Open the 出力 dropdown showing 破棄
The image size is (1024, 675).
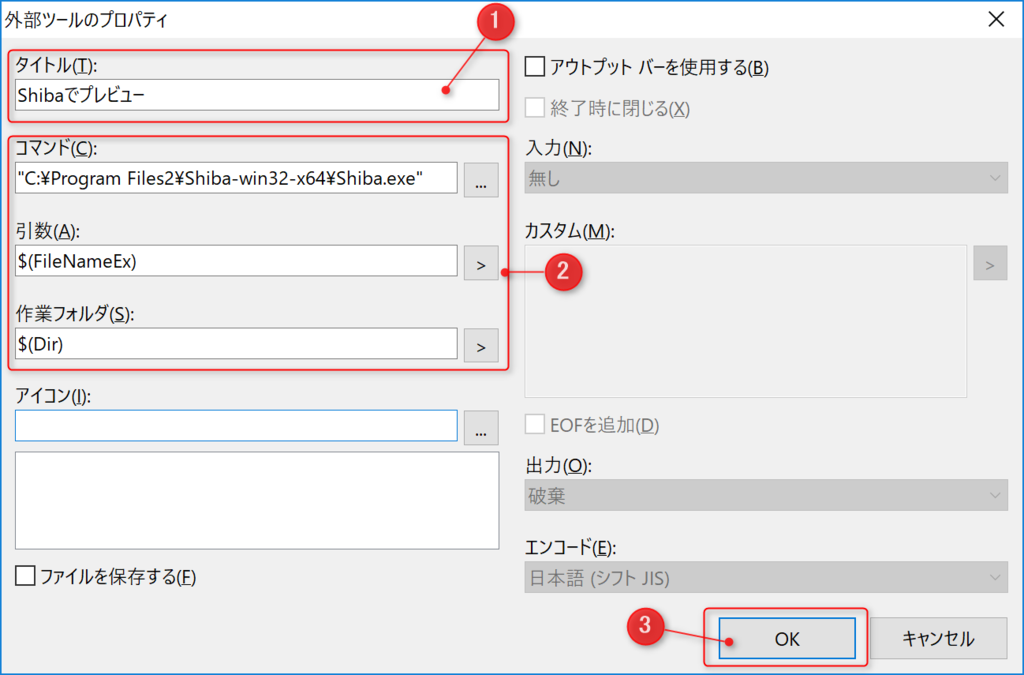tap(765, 495)
